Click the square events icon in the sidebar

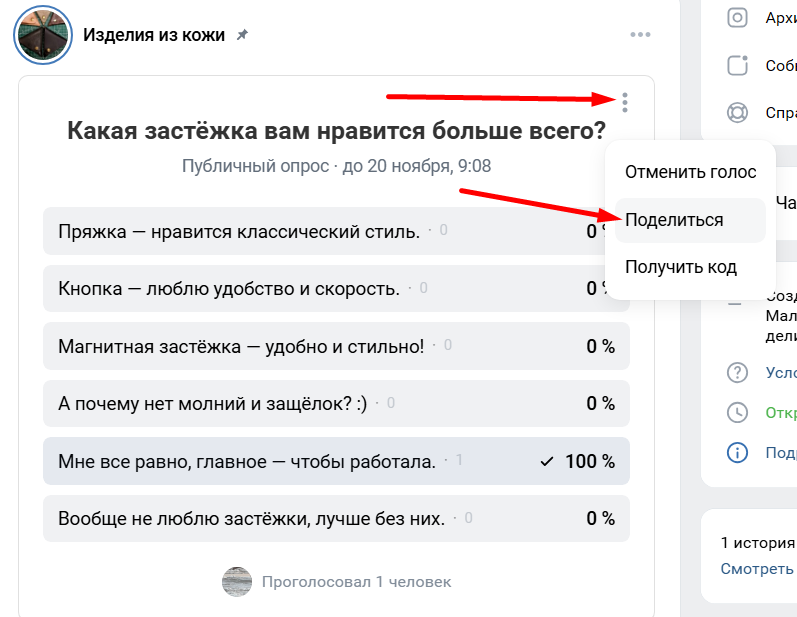[x=738, y=66]
